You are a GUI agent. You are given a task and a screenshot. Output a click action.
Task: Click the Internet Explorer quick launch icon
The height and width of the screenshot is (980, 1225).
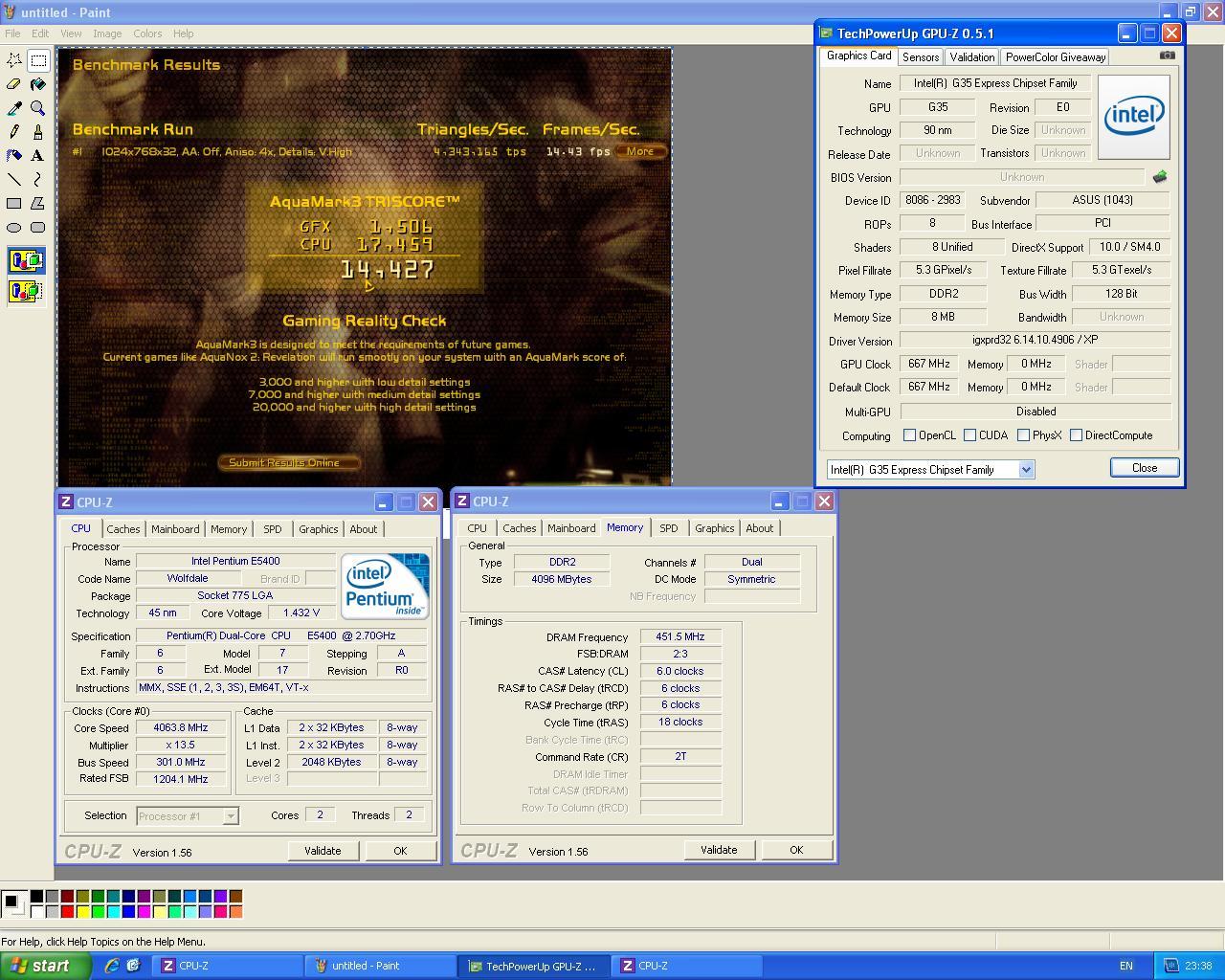112,966
